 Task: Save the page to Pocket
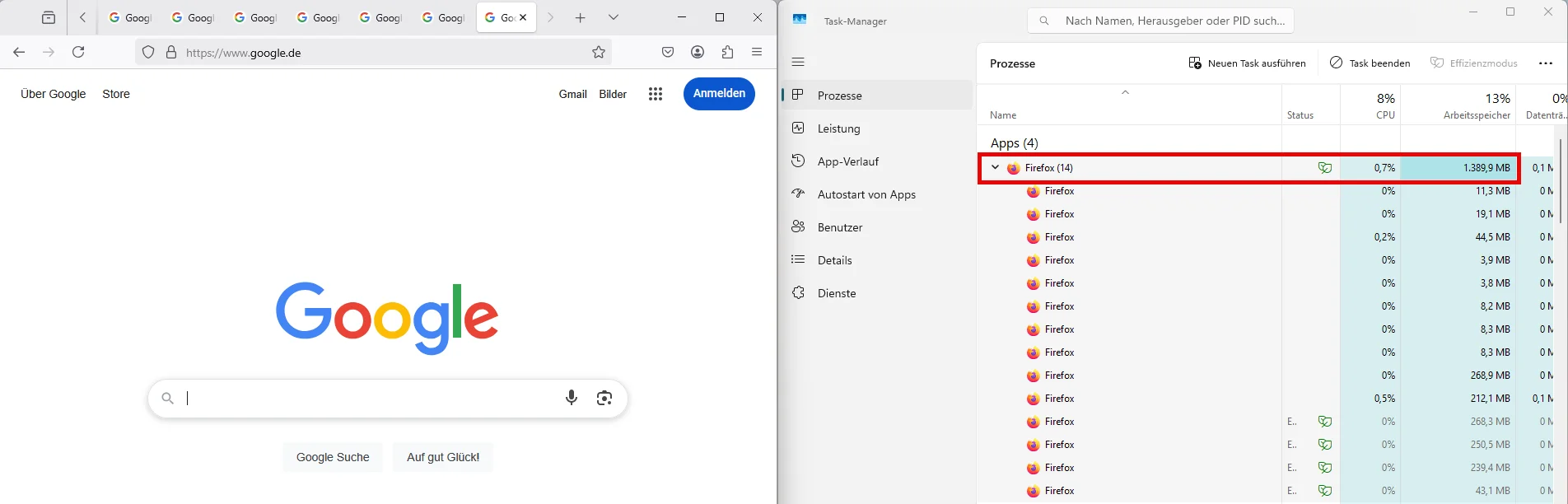(668, 52)
